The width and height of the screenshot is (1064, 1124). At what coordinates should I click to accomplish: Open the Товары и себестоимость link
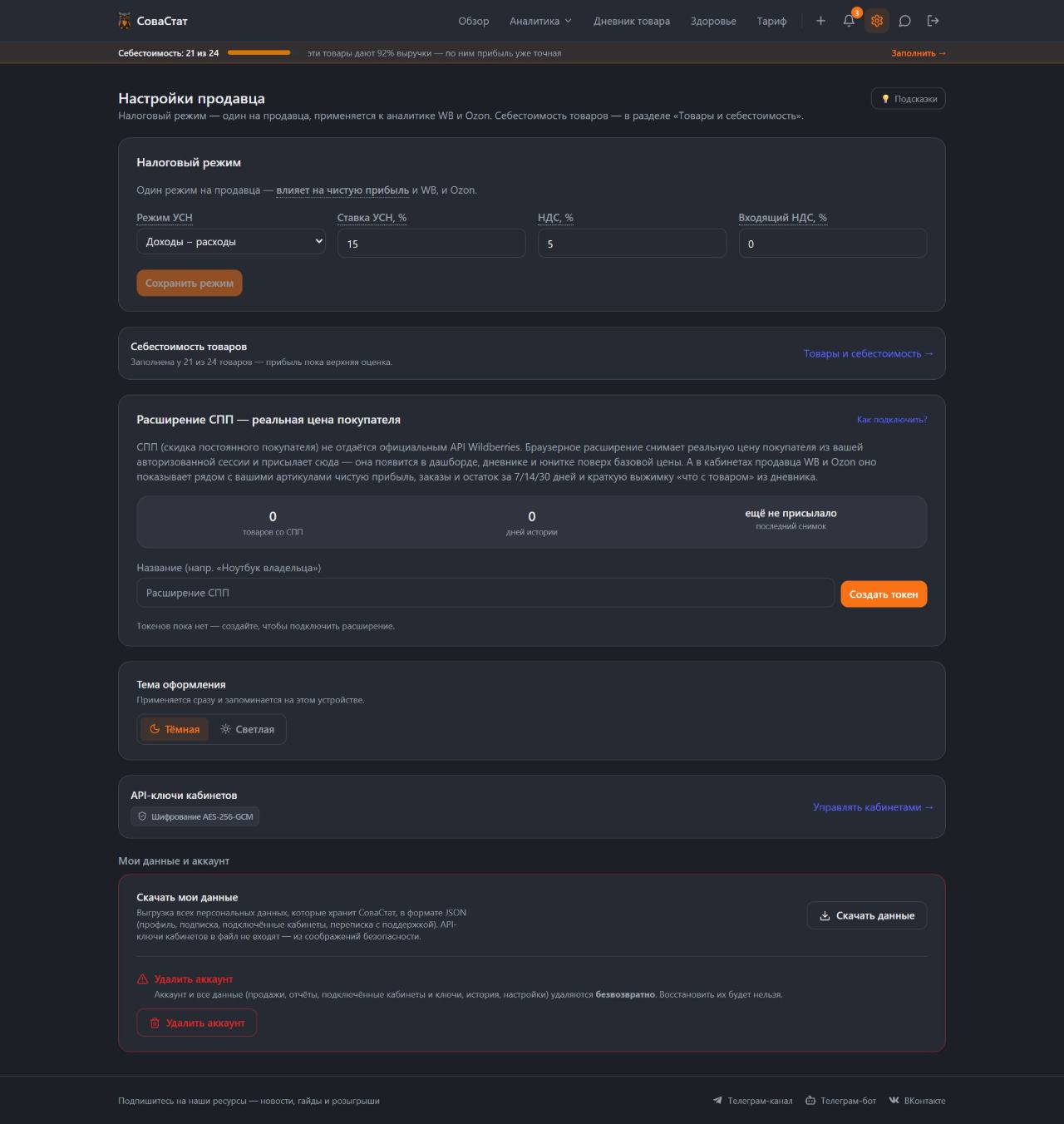(868, 353)
